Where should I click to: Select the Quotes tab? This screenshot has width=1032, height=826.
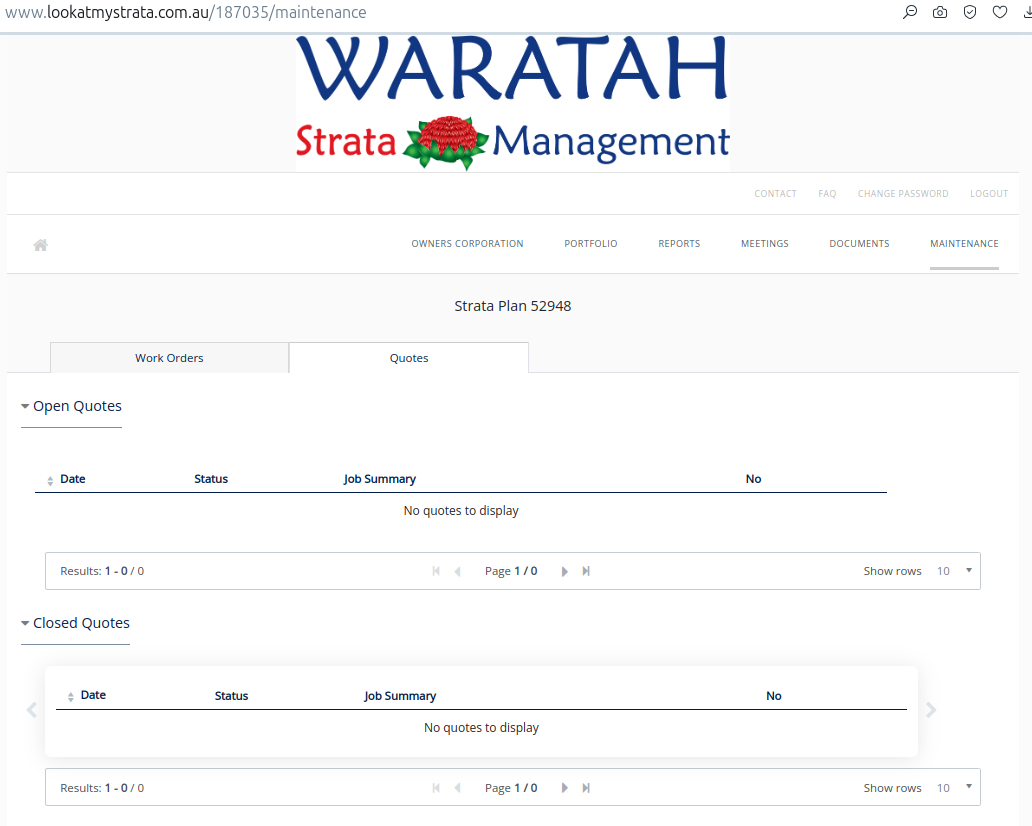[409, 357]
